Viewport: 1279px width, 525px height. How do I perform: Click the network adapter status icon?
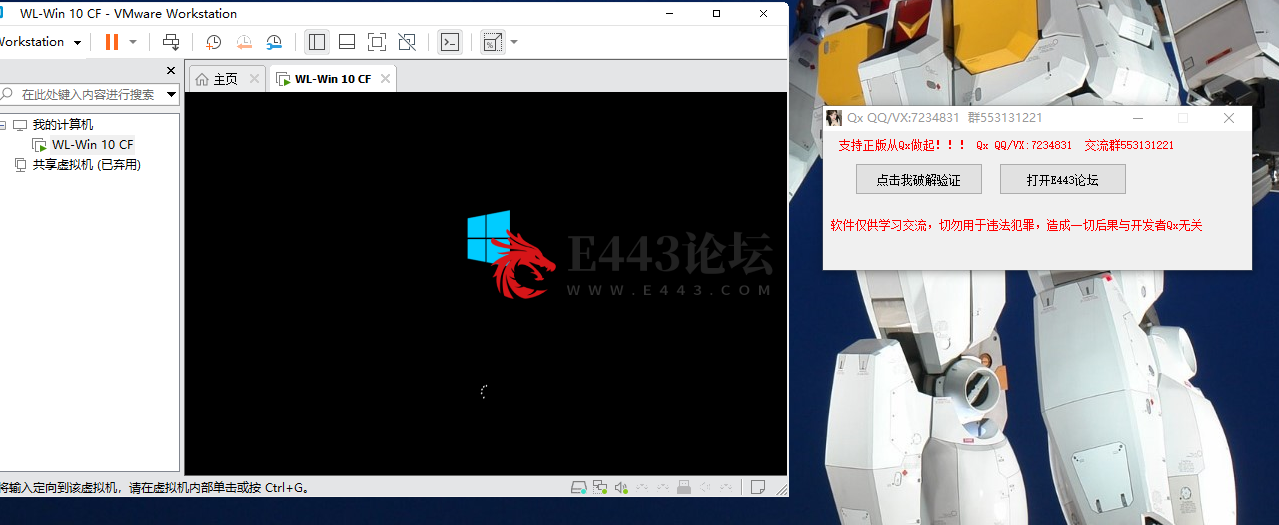(x=600, y=488)
